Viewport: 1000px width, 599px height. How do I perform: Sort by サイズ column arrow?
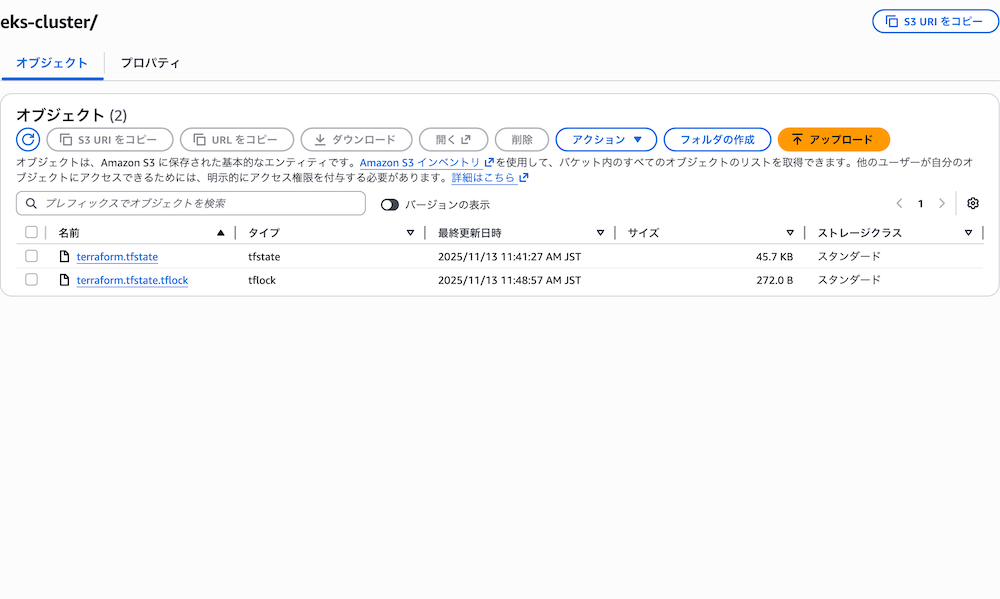(x=790, y=233)
